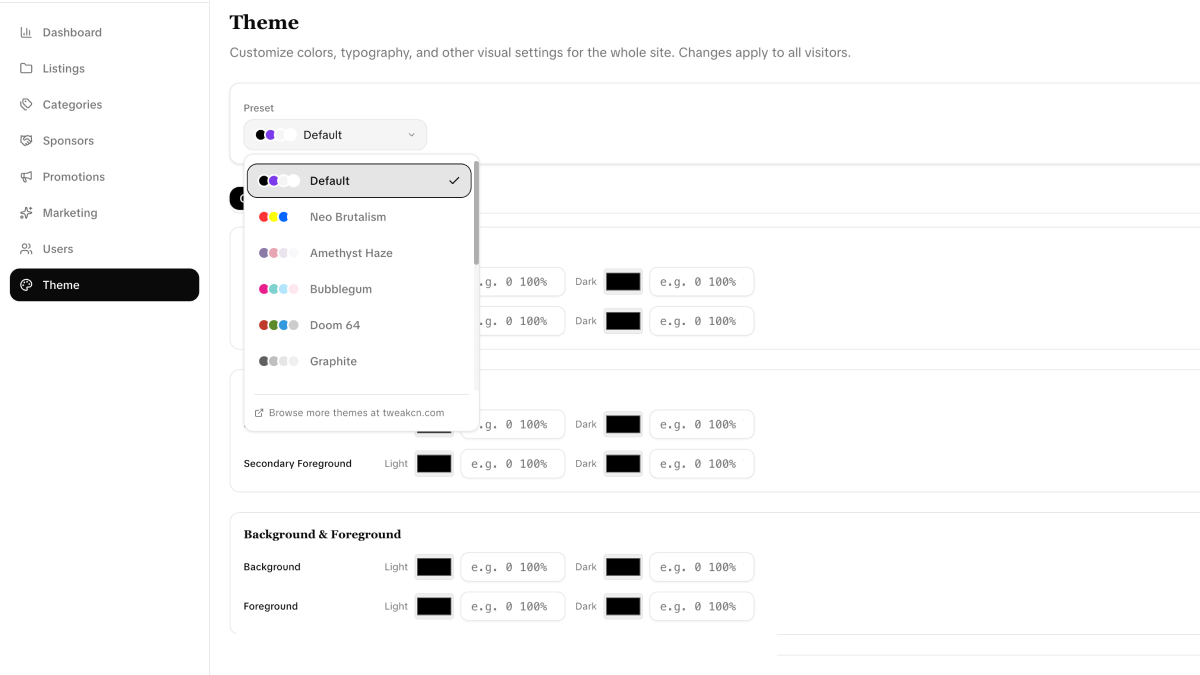Choose the Neo Brutalism preset
Viewport: 1200px width, 675px height.
click(348, 217)
